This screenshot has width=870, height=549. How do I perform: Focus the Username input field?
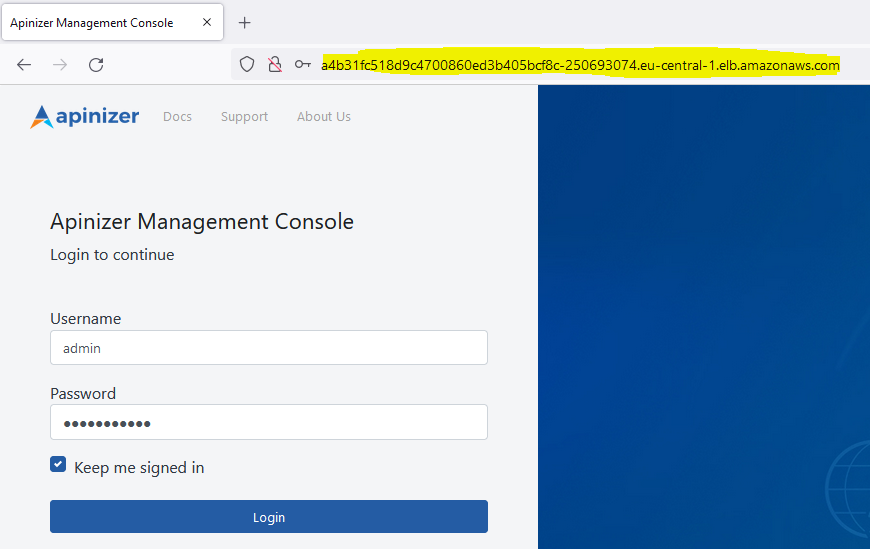[268, 348]
